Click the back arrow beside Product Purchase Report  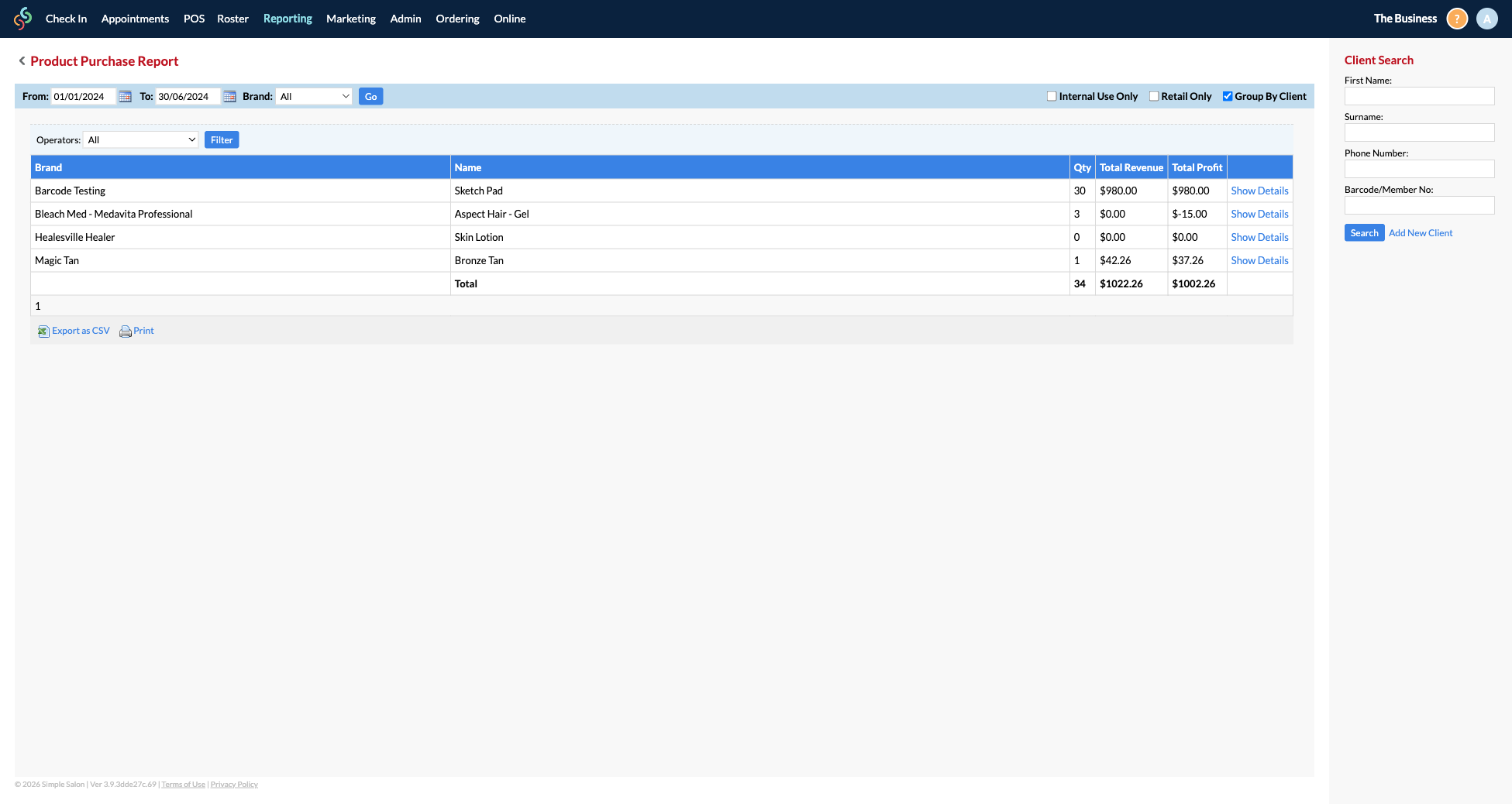click(22, 60)
